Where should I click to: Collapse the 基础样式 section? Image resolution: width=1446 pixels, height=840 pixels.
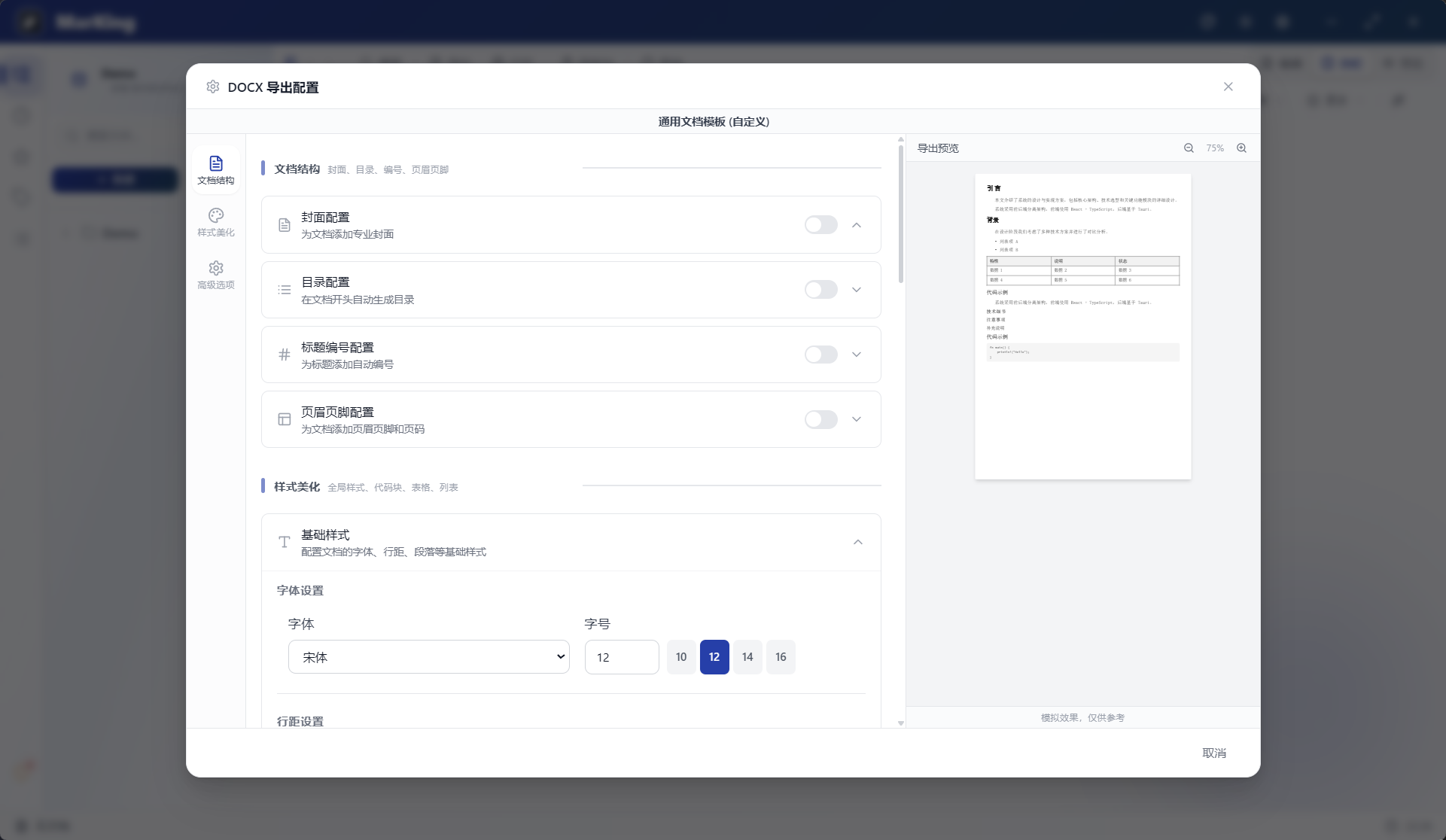pyautogui.click(x=857, y=542)
